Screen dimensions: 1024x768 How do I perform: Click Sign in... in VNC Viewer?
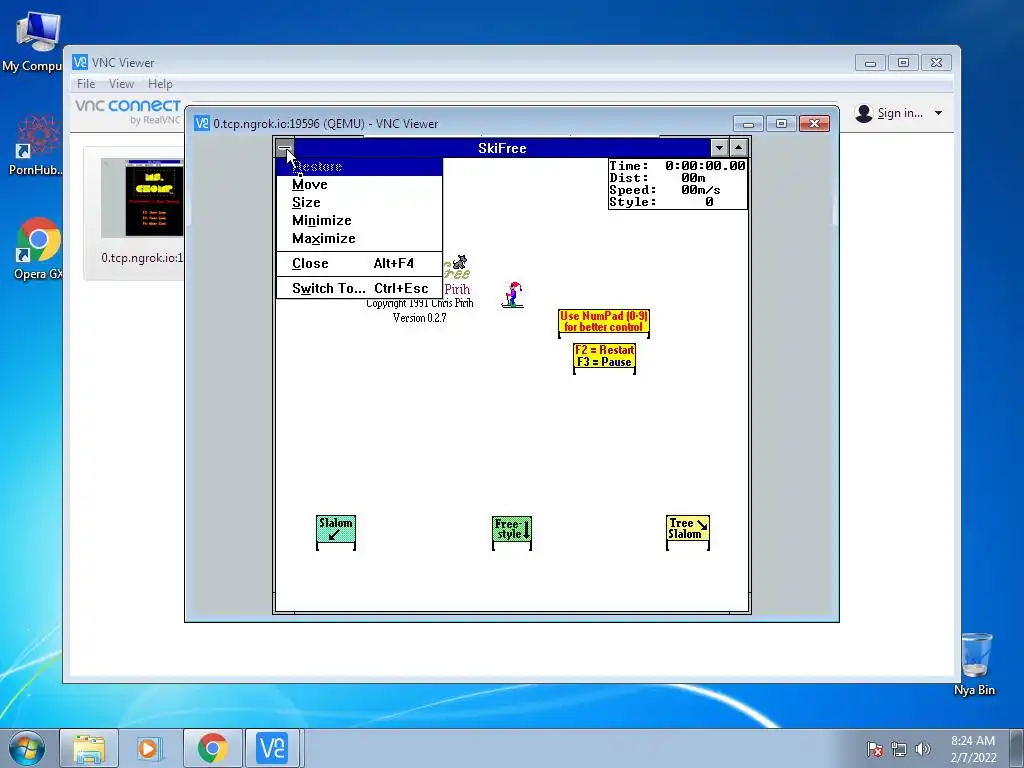coord(900,113)
